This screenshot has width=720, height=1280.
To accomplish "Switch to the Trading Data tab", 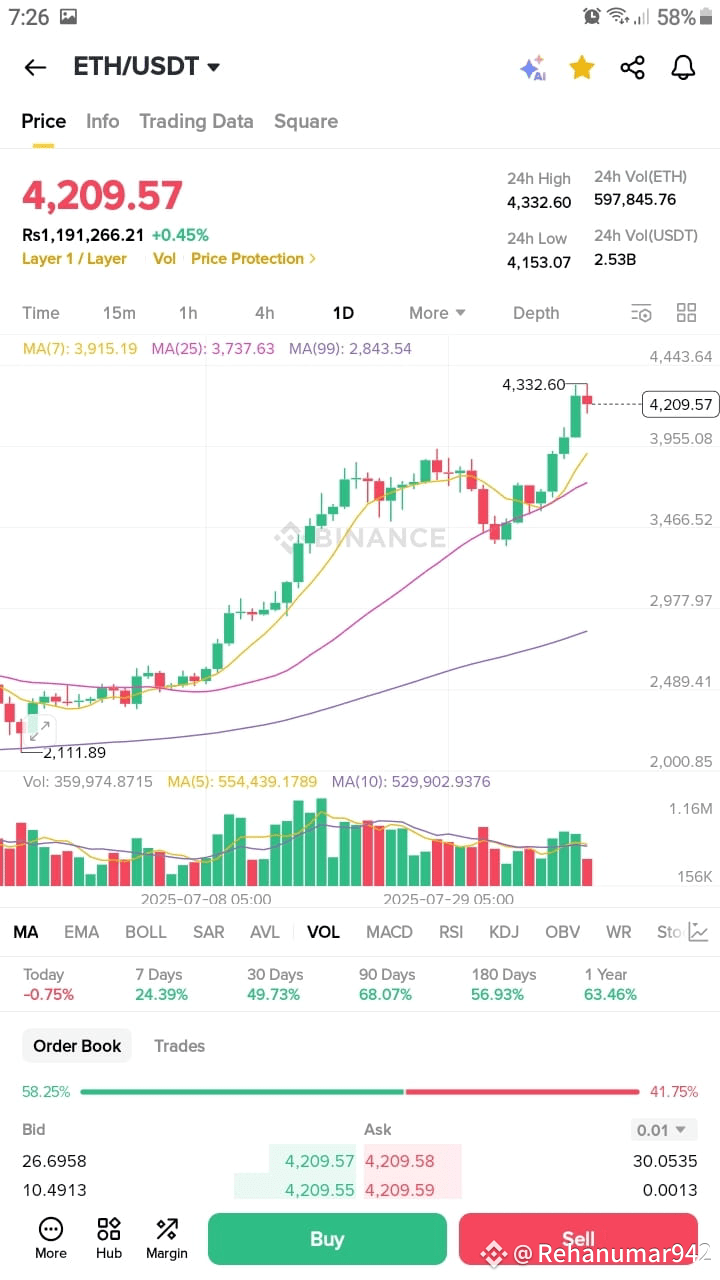I will click(x=196, y=121).
